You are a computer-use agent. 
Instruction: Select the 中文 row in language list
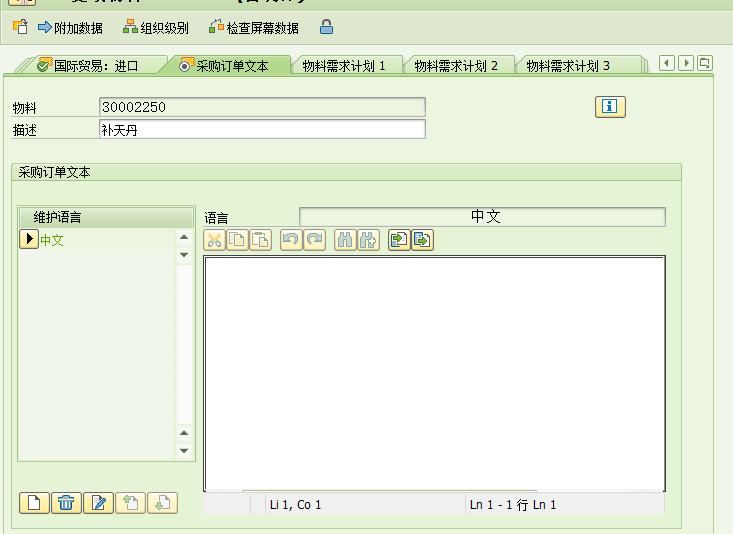(52, 240)
